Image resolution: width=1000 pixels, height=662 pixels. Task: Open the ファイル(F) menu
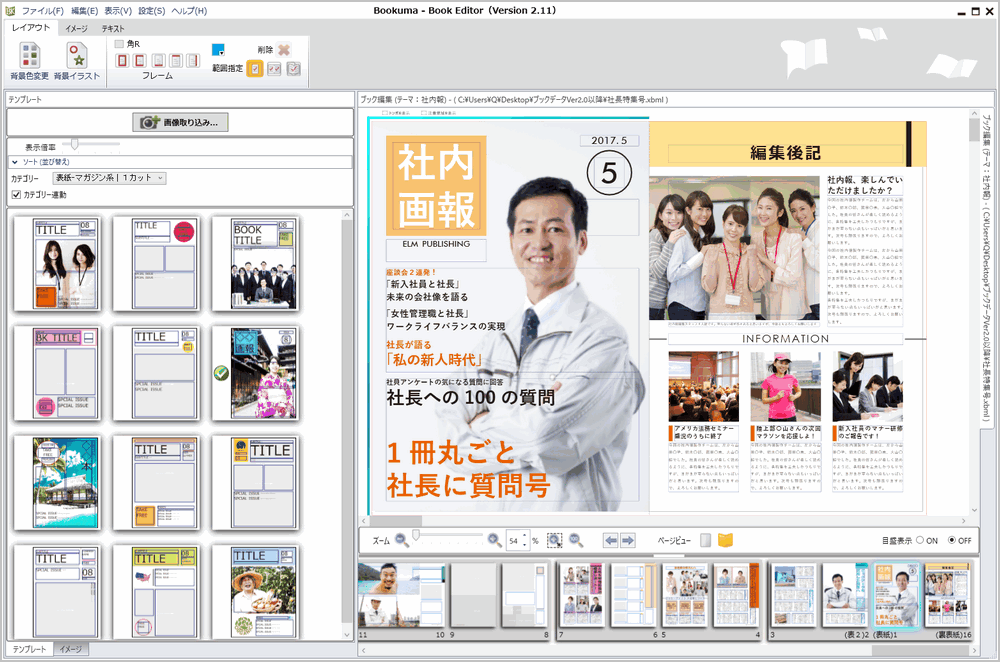click(x=43, y=10)
